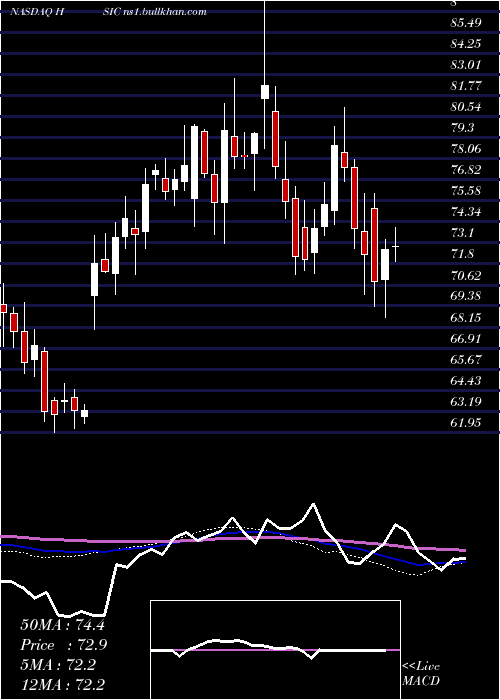
Task: Click the 85.49 price axis label
Action: coord(466,22)
